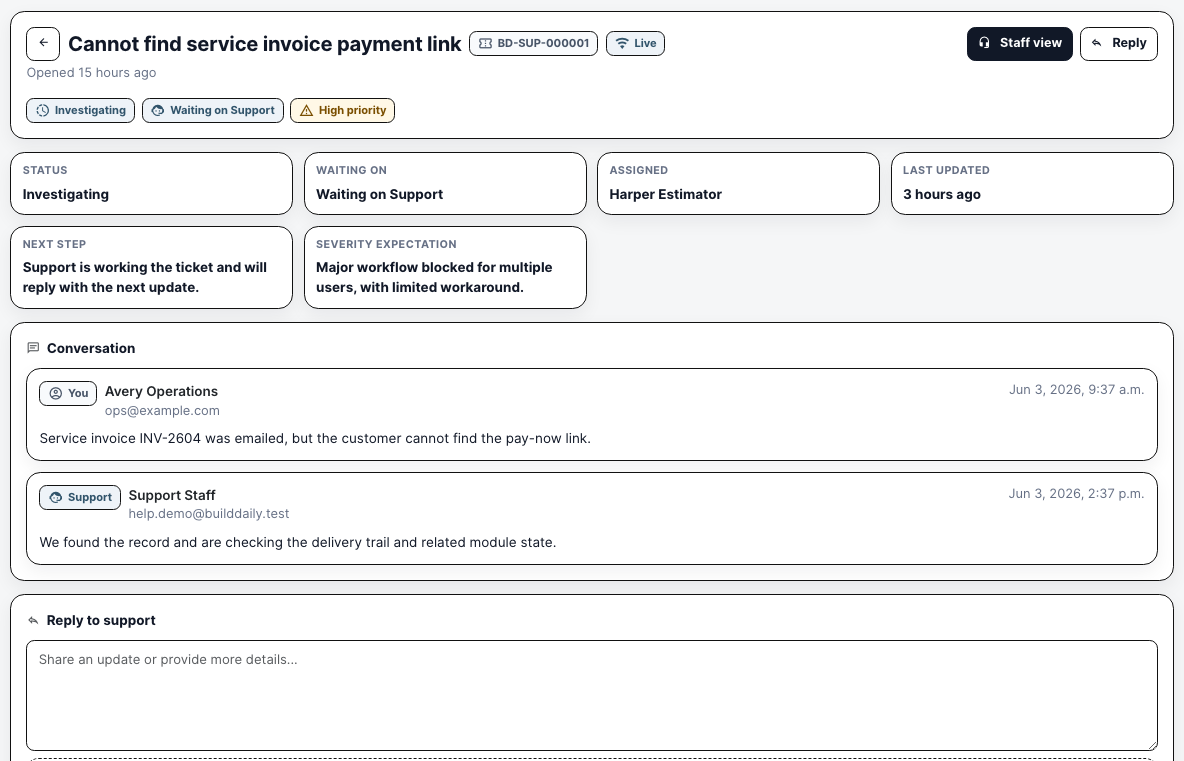Click the Waiting On card value
1184x761 pixels.
click(x=379, y=194)
